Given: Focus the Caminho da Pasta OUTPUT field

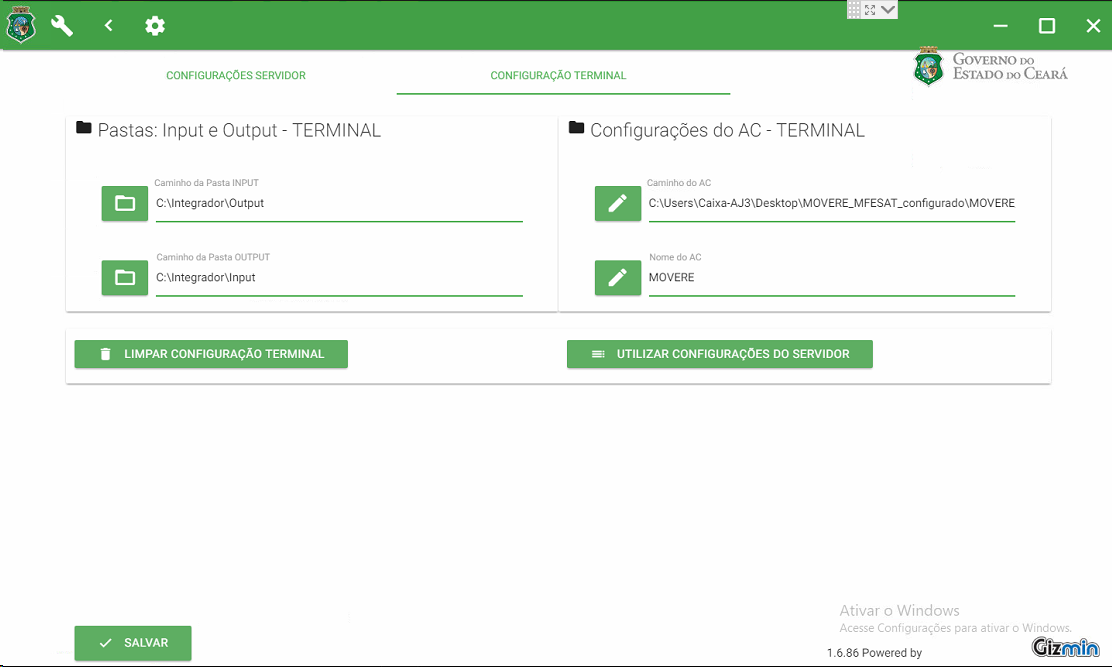Looking at the screenshot, I should (x=339, y=278).
